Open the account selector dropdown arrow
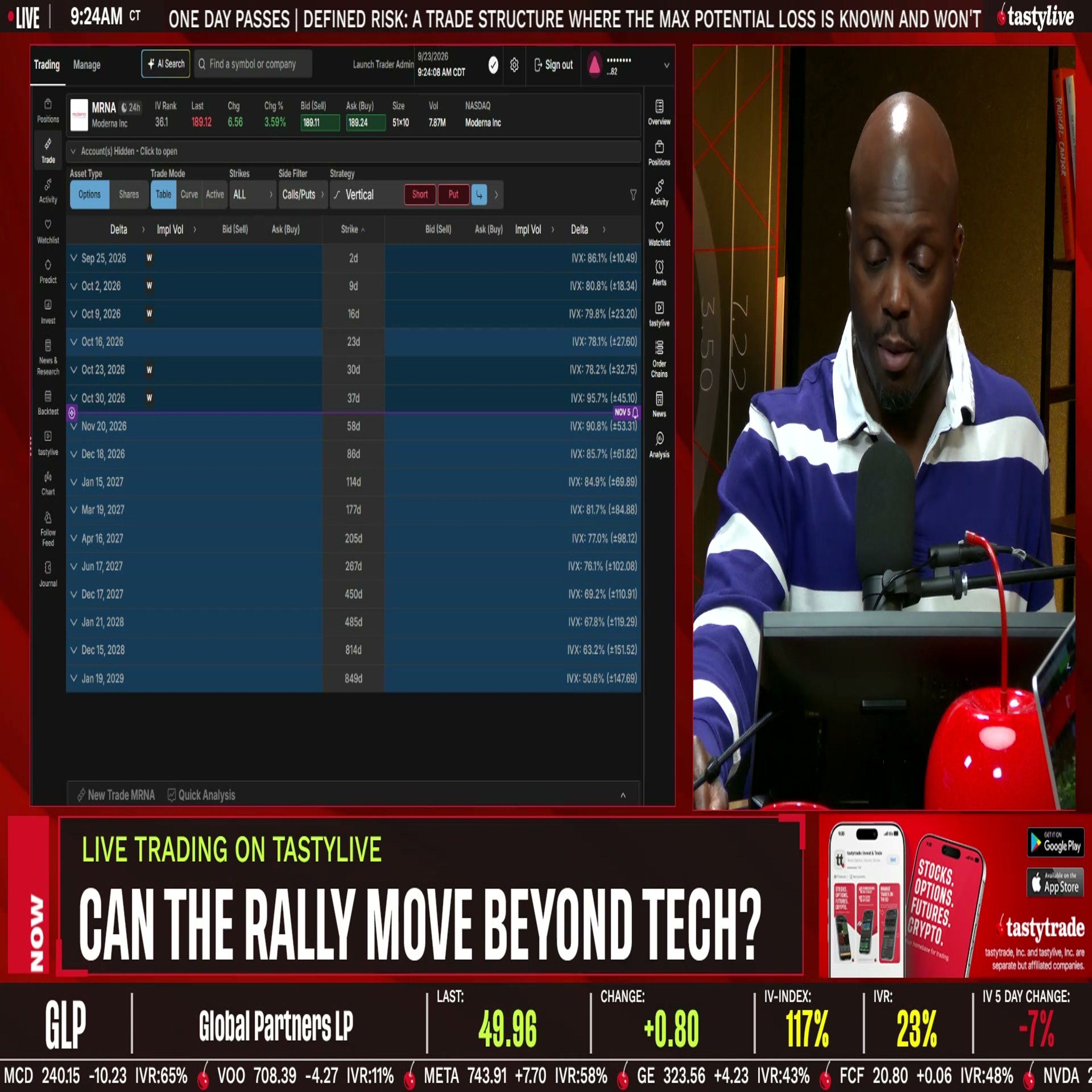 point(666,66)
